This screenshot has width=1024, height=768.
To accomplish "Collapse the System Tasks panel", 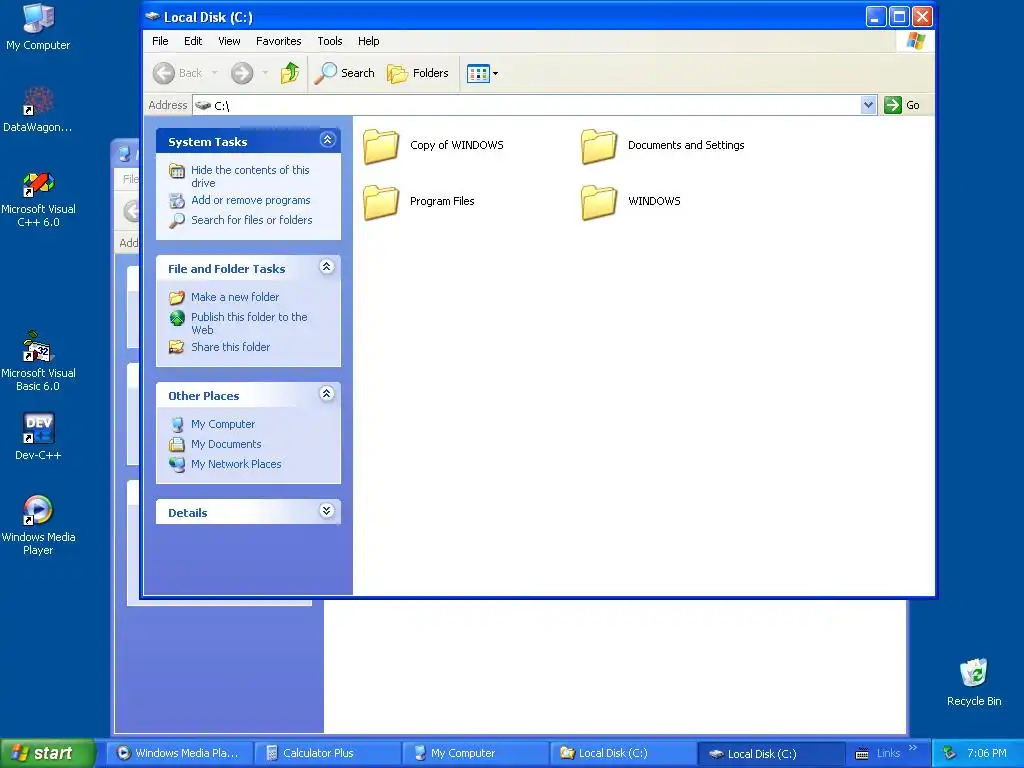I will pos(327,140).
